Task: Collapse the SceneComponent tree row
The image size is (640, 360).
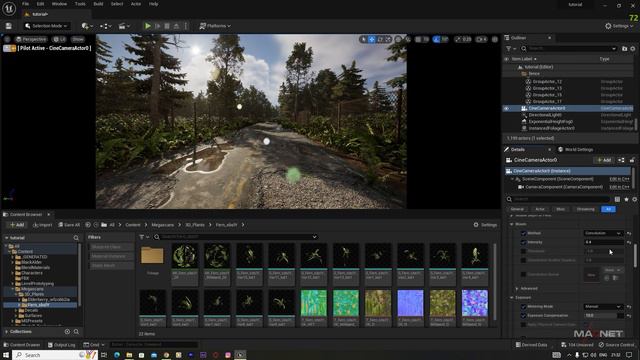Action: point(512,179)
